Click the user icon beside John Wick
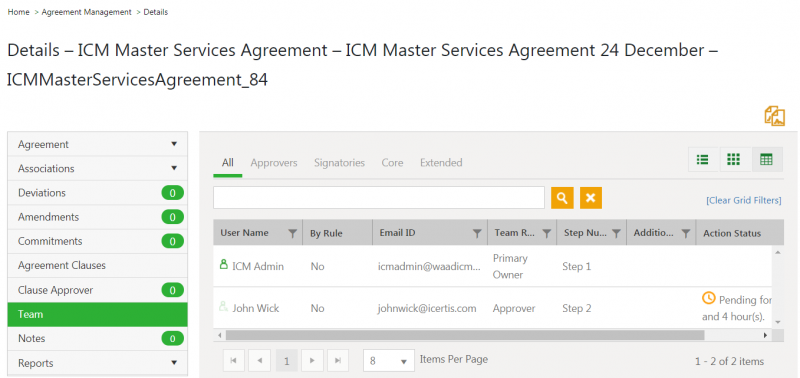800x378 pixels. (223, 307)
